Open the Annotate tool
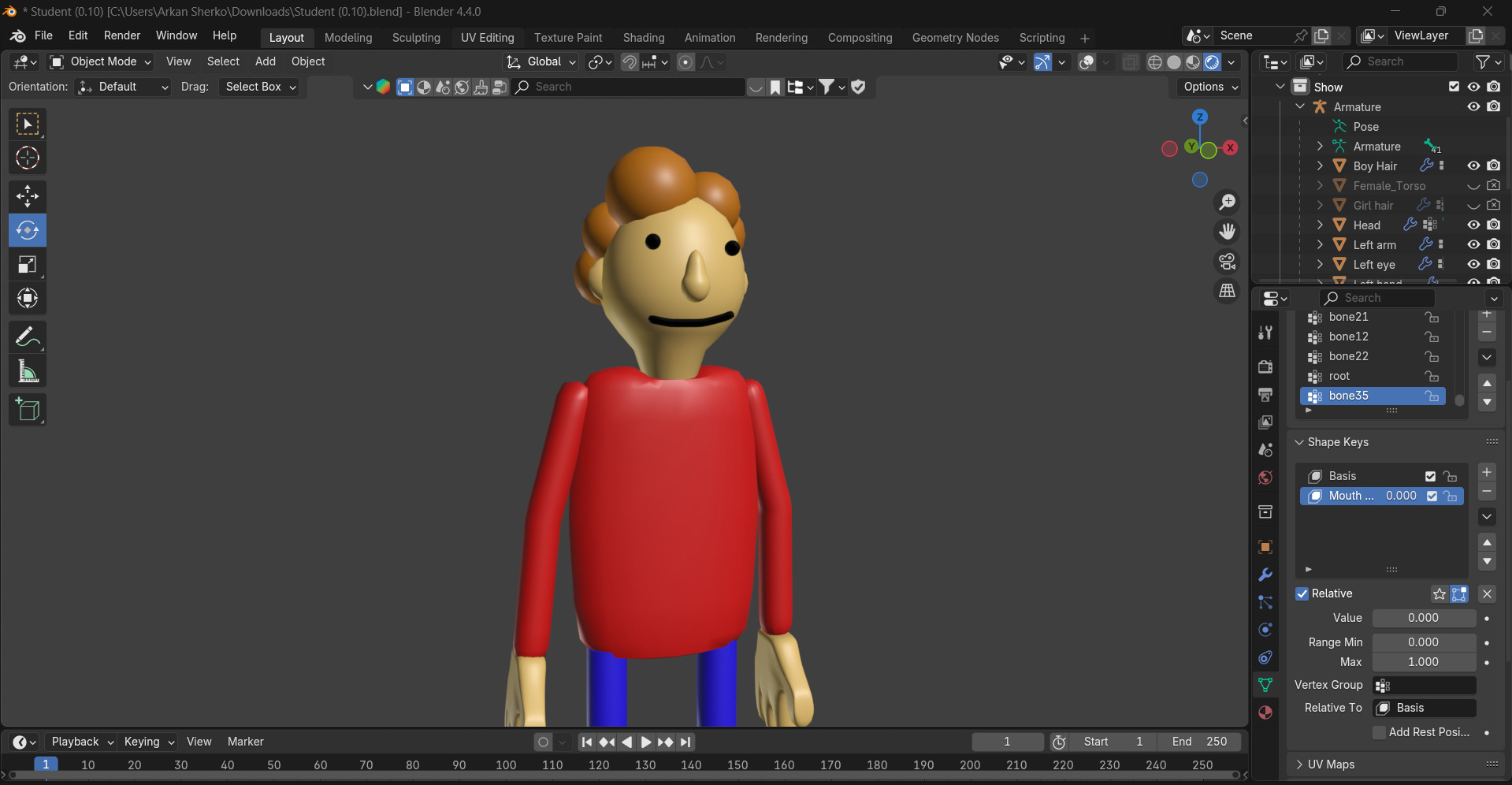This screenshot has width=1512, height=785. click(28, 337)
